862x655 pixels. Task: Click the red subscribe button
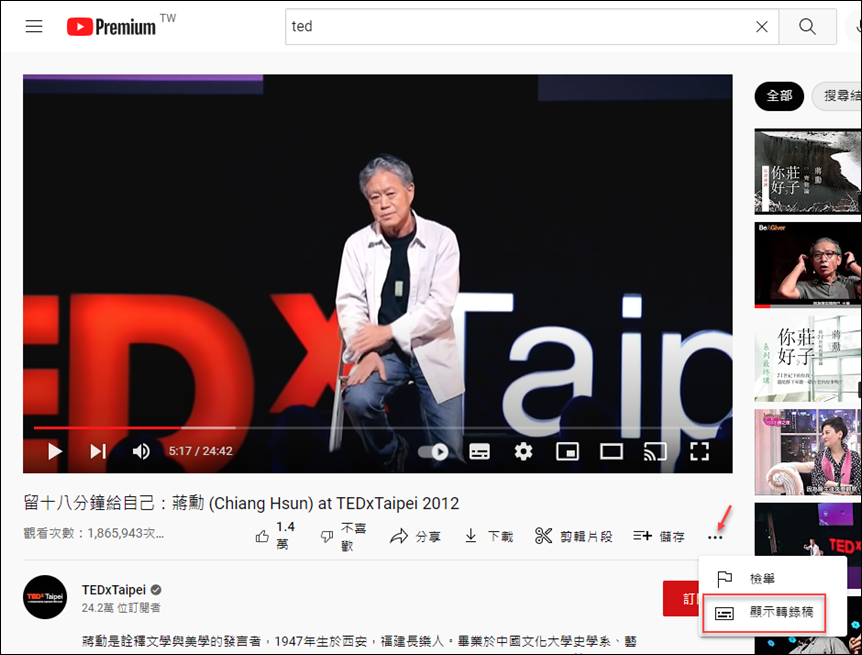point(681,598)
